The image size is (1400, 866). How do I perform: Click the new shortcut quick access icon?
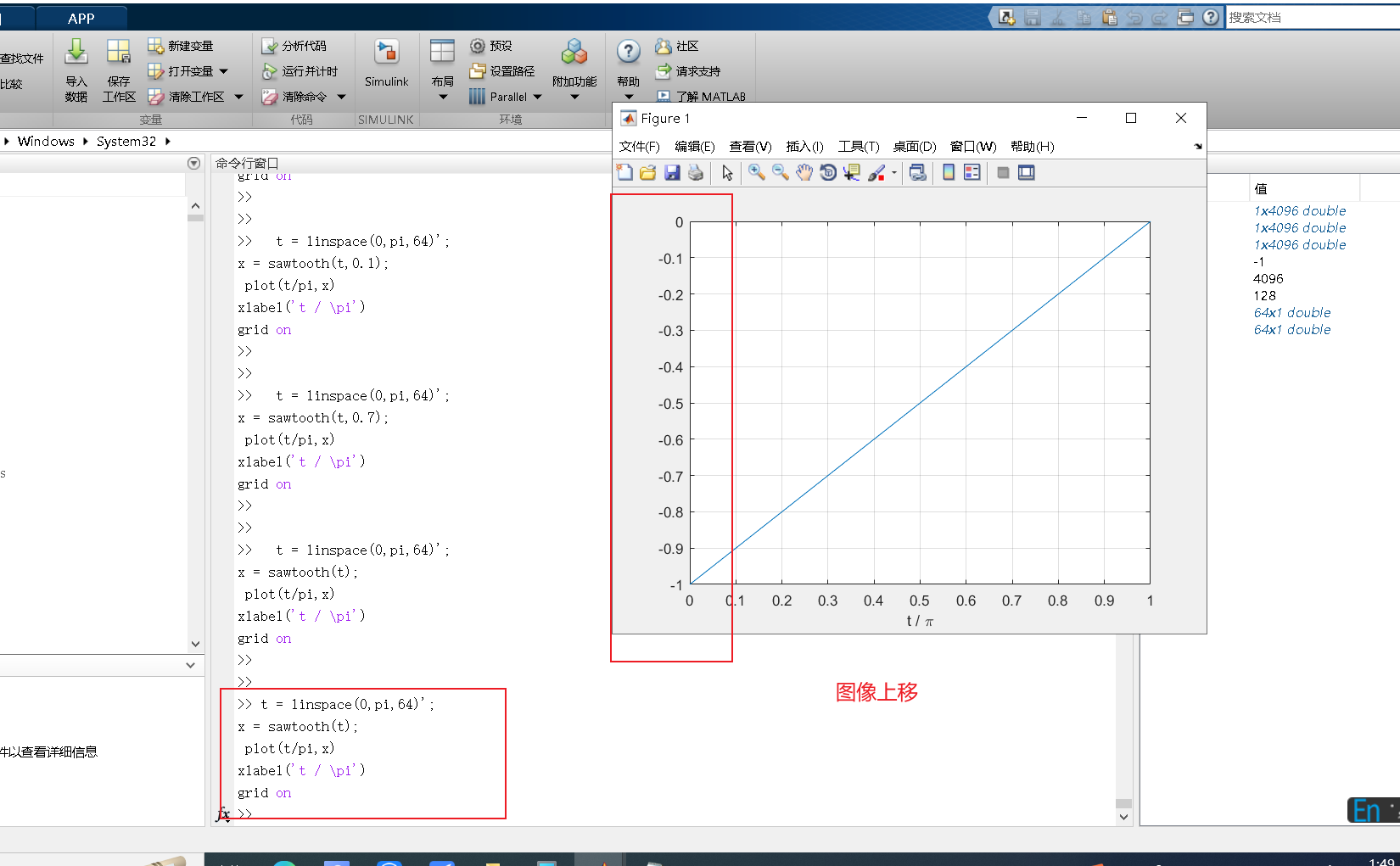(x=1006, y=17)
